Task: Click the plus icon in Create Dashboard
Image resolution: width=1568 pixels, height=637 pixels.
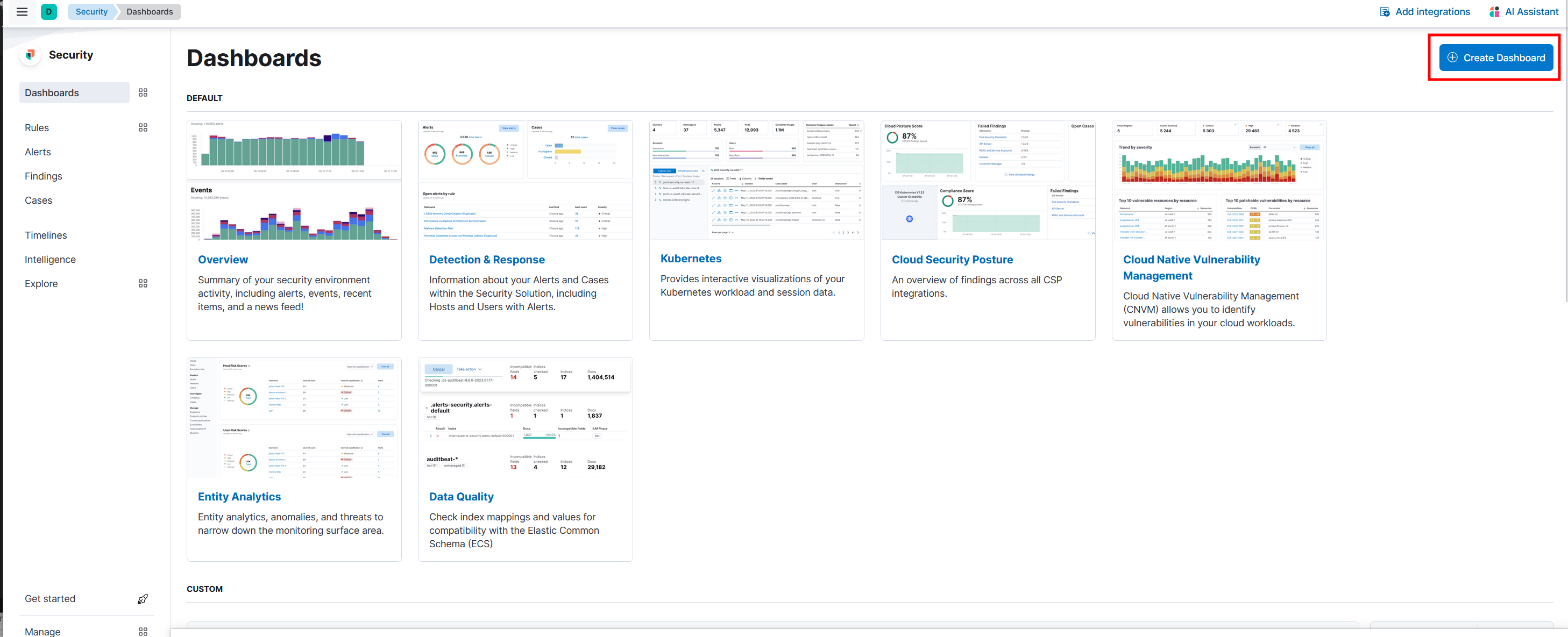Action: 1452,57
